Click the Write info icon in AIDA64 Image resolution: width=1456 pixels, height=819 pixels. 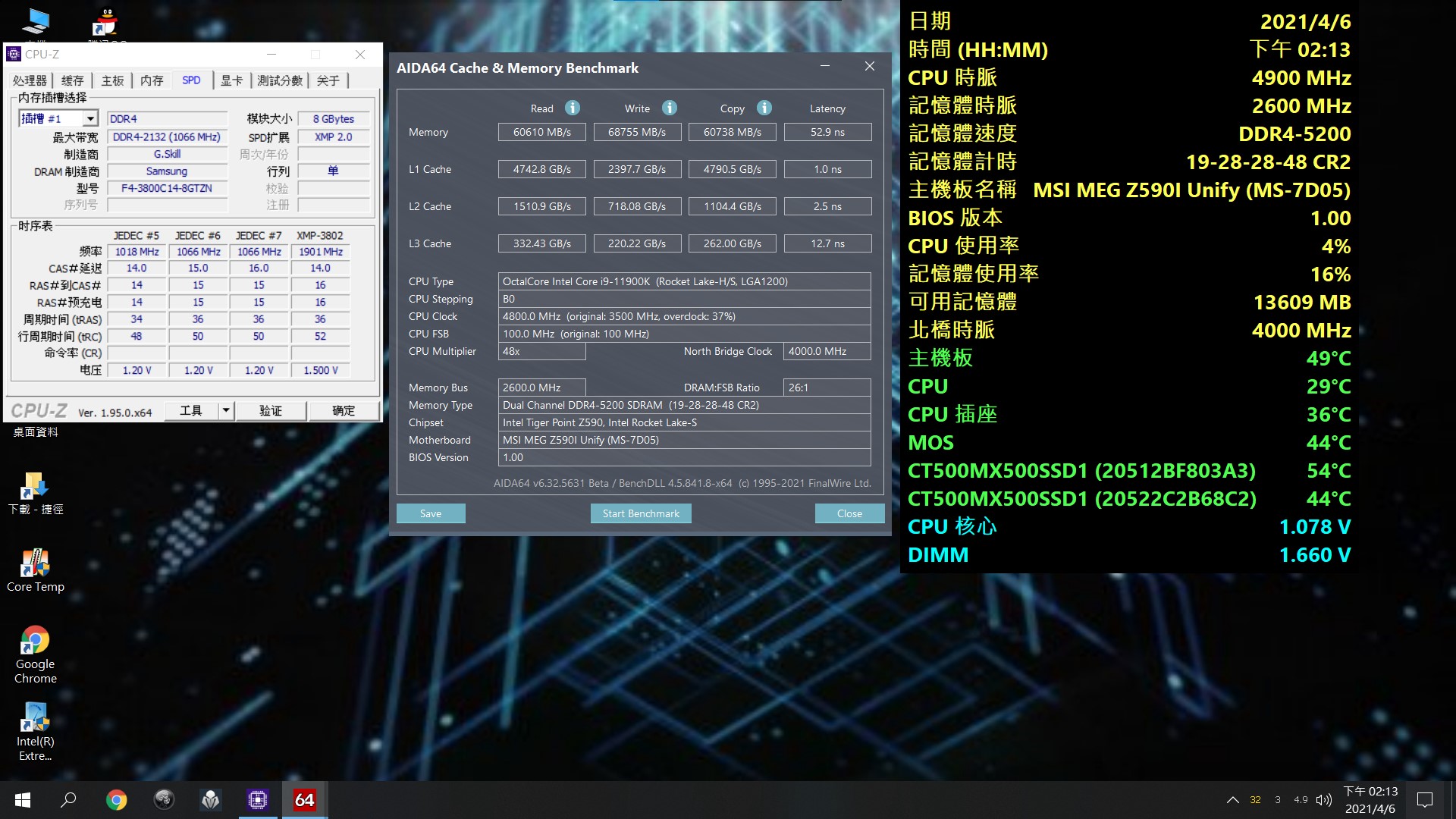point(669,108)
